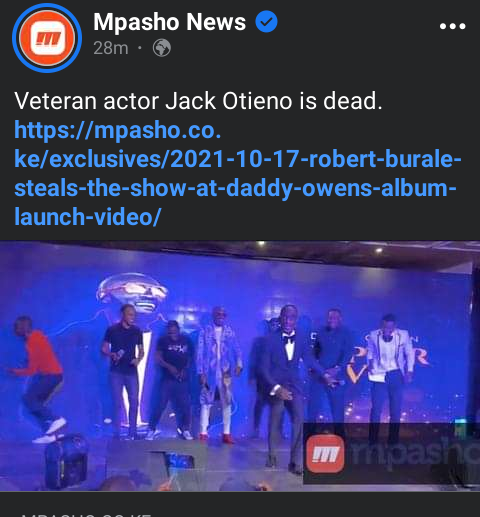Image resolution: width=480 pixels, height=517 pixels.
Task: Click the 28m post timestamp
Action: click(x=111, y=48)
